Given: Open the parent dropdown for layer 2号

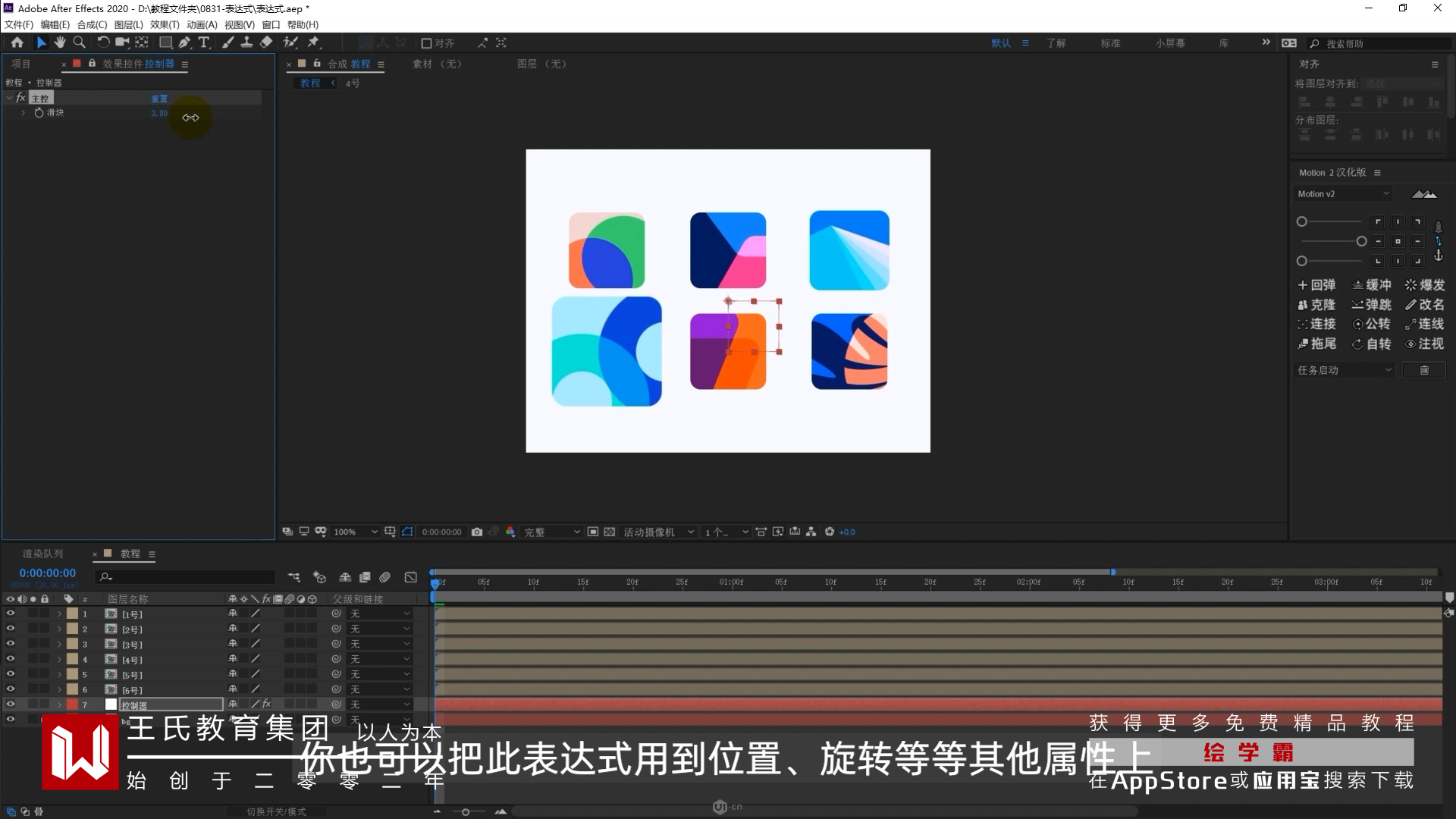Looking at the screenshot, I should [x=378, y=629].
